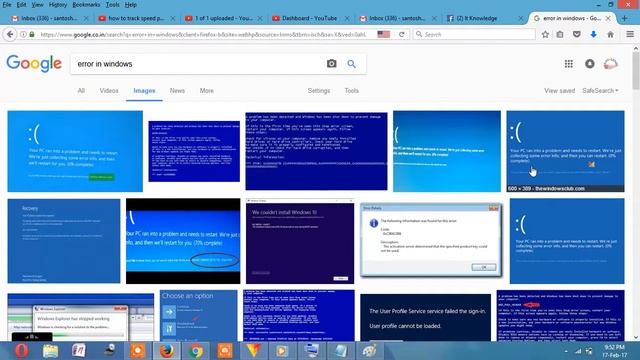Open 'Windows Explorer has stopped working' thumbnail
Viewport: 640px width, 360px height.
click(x=80, y=318)
